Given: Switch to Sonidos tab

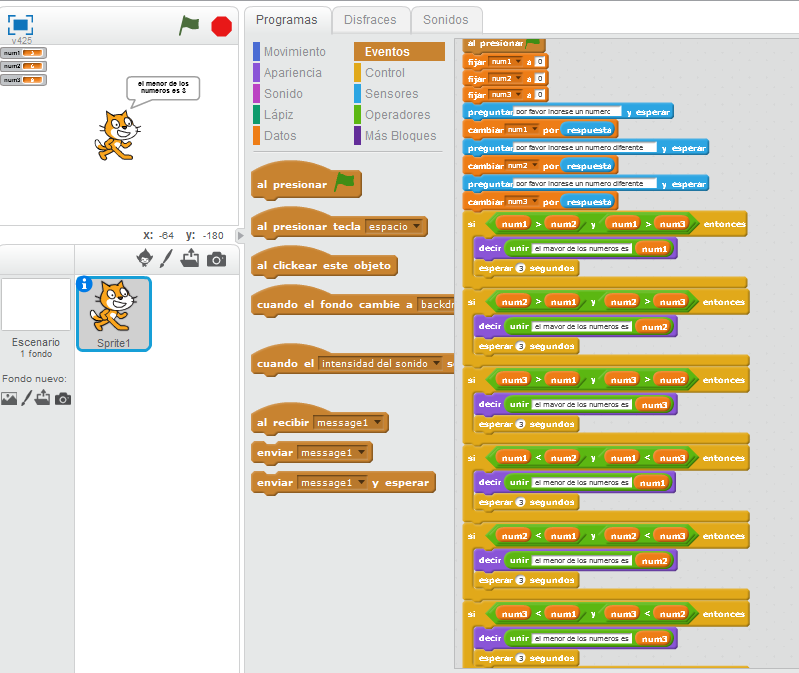Looking at the screenshot, I should 445,20.
